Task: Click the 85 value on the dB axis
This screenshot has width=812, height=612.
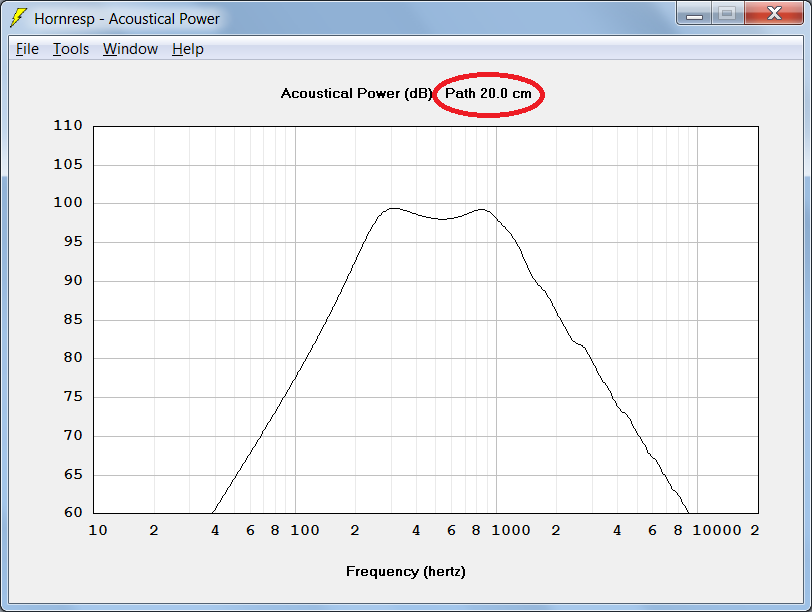Action: 73,319
